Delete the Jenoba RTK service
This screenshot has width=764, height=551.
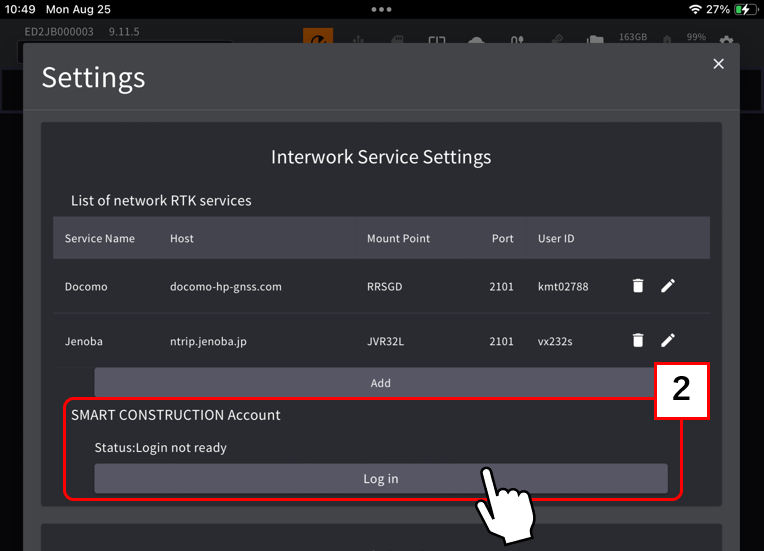[638, 340]
